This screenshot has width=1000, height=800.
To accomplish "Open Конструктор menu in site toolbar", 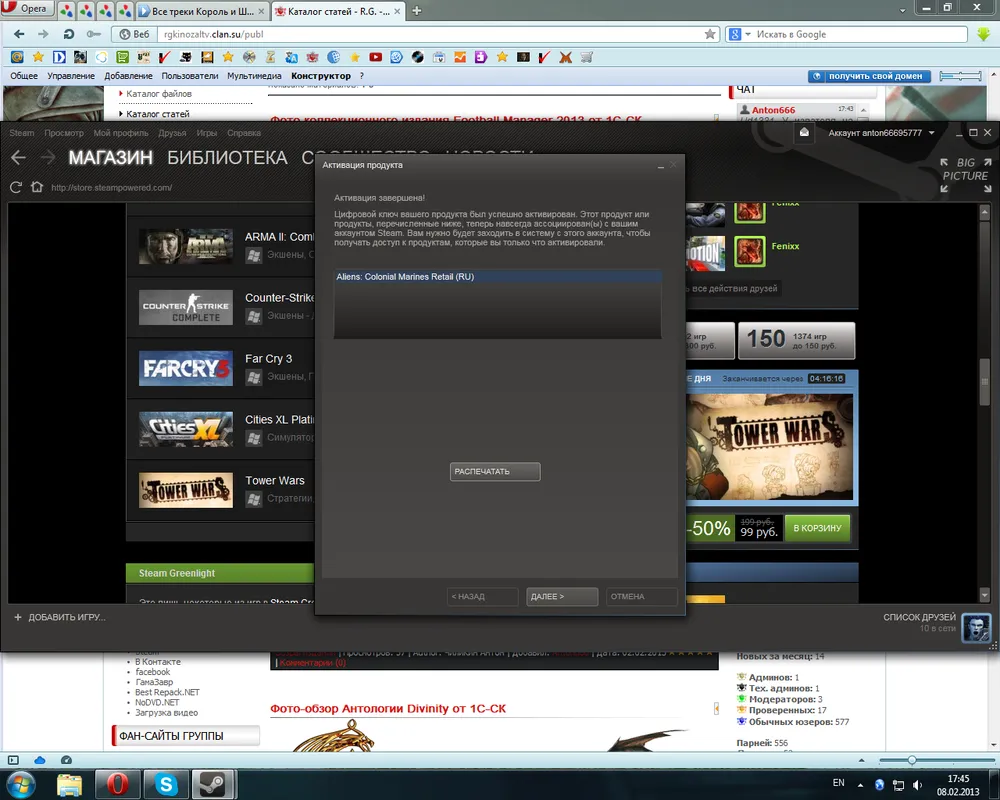I will 321,76.
